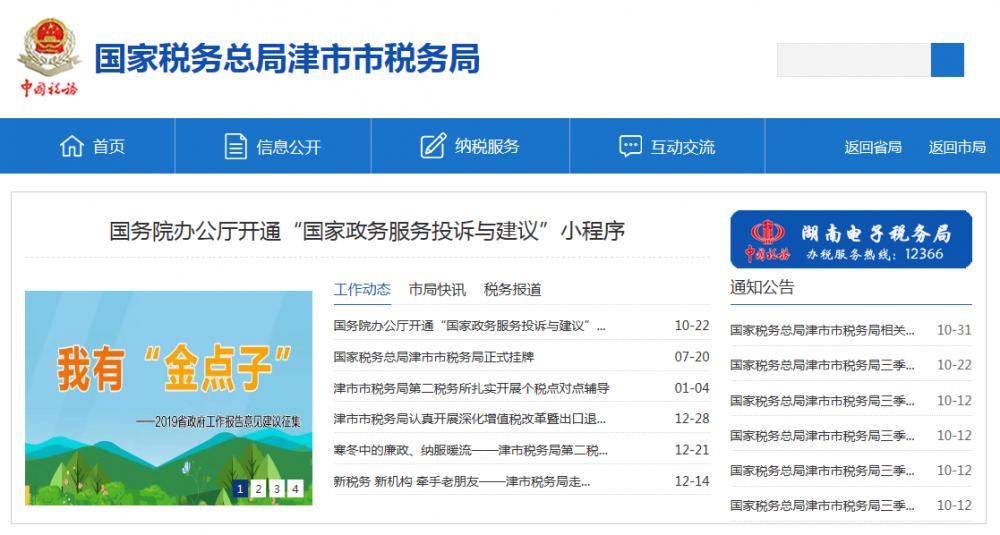Click the home icon in navigation bar
The height and width of the screenshot is (535, 1000).
71,146
